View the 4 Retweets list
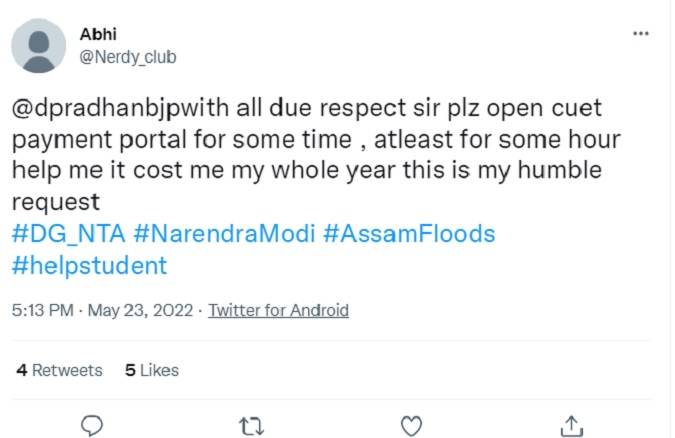This screenshot has width=675, height=438. tap(60, 370)
